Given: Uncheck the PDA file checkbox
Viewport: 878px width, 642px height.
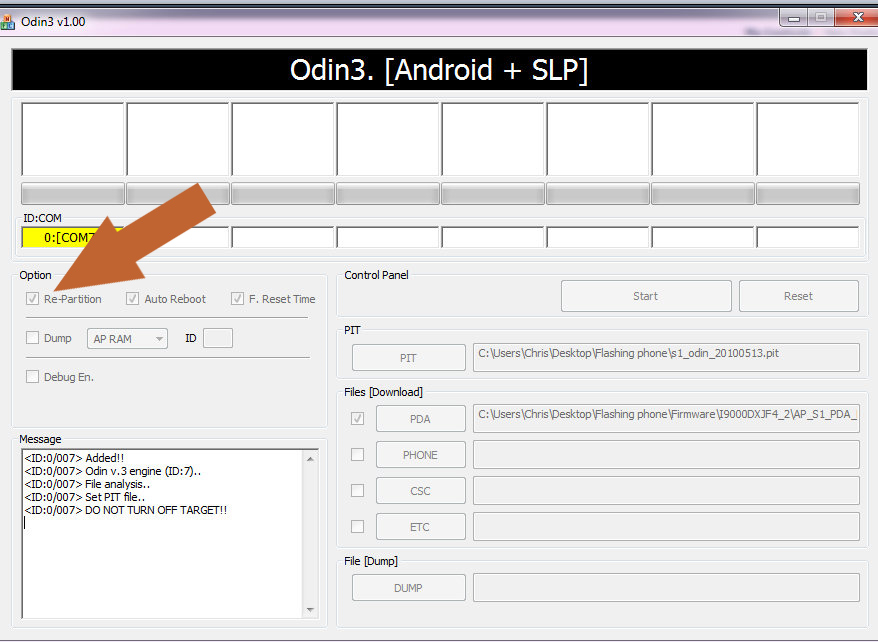Looking at the screenshot, I should click(x=357, y=418).
